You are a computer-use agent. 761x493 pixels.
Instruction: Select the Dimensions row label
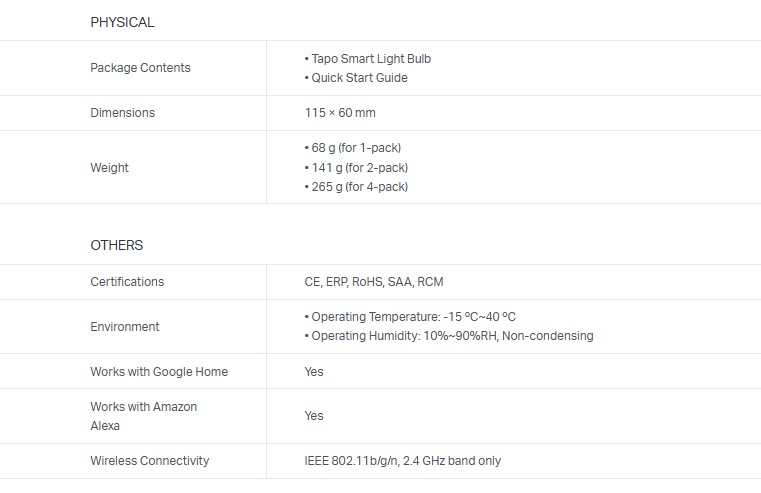click(x=122, y=113)
